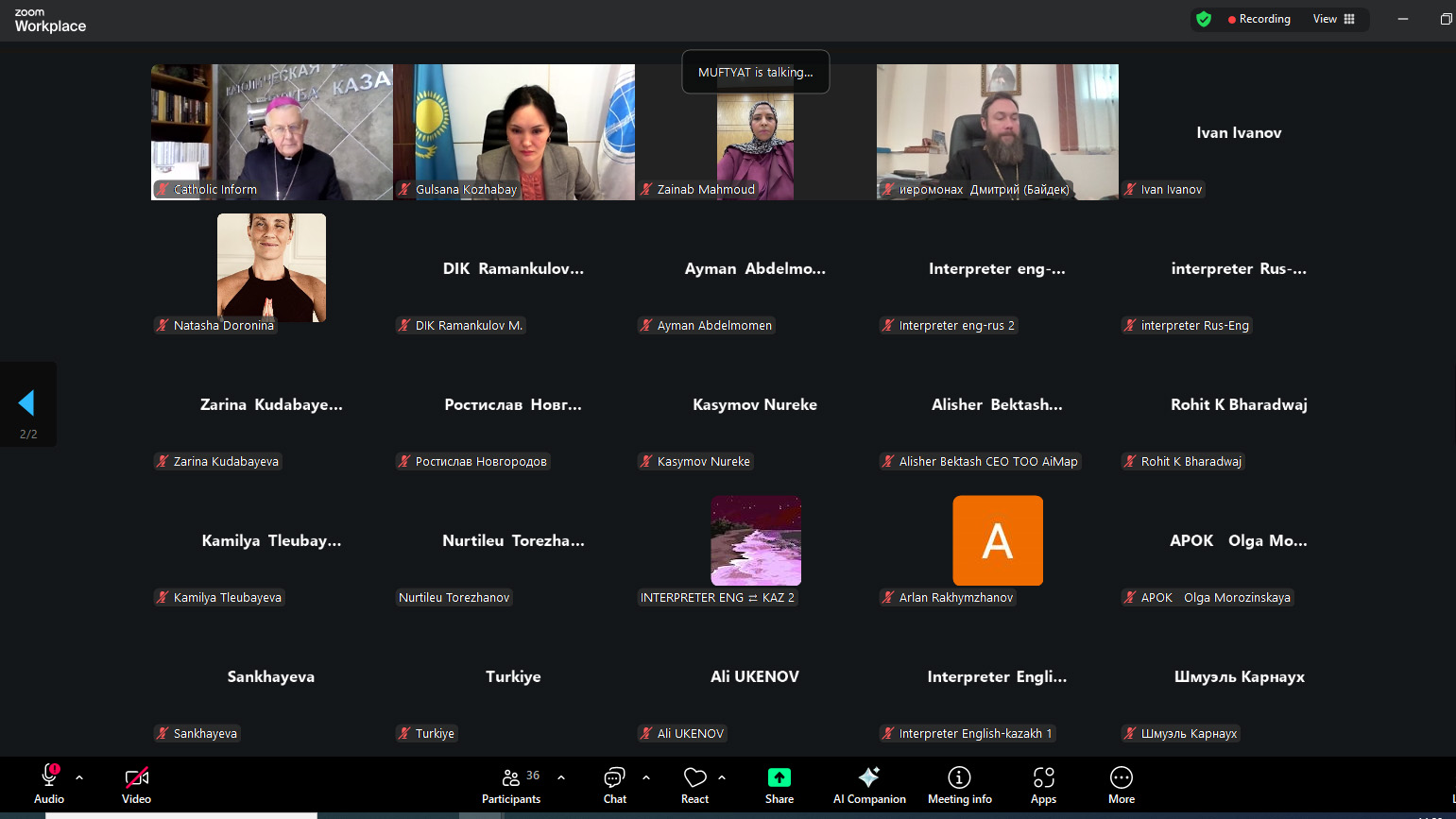1456x819 pixels.
Task: Open AI Companion
Action: [x=869, y=785]
